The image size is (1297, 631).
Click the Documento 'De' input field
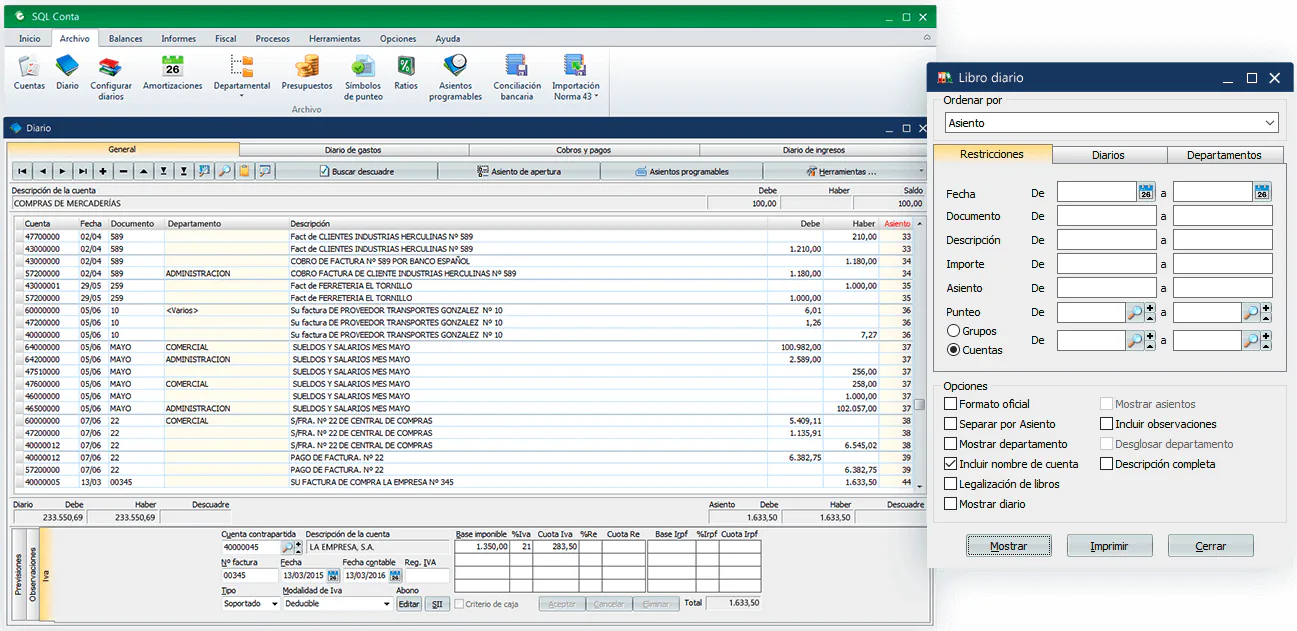1107,216
